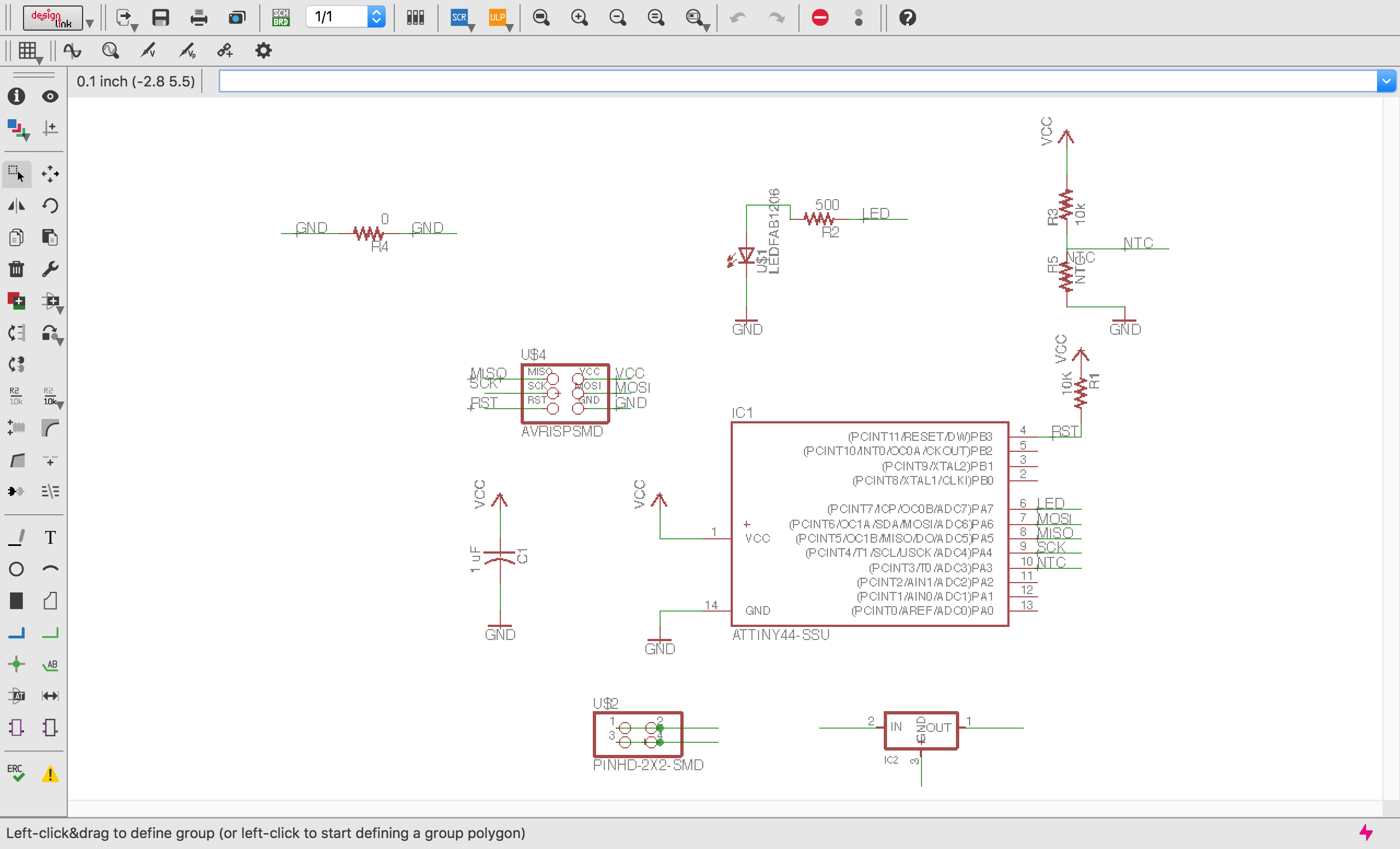The image size is (1400, 849).
Task: Select the Move tool
Action: (50, 174)
